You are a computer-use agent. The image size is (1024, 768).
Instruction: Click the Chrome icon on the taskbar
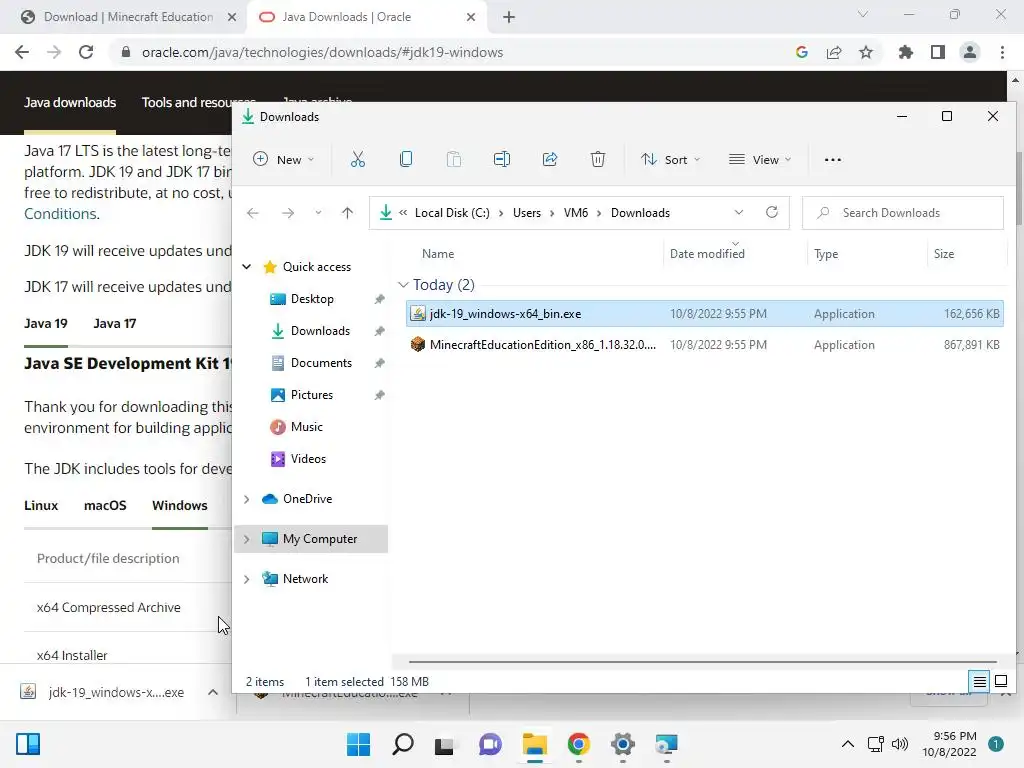579,744
